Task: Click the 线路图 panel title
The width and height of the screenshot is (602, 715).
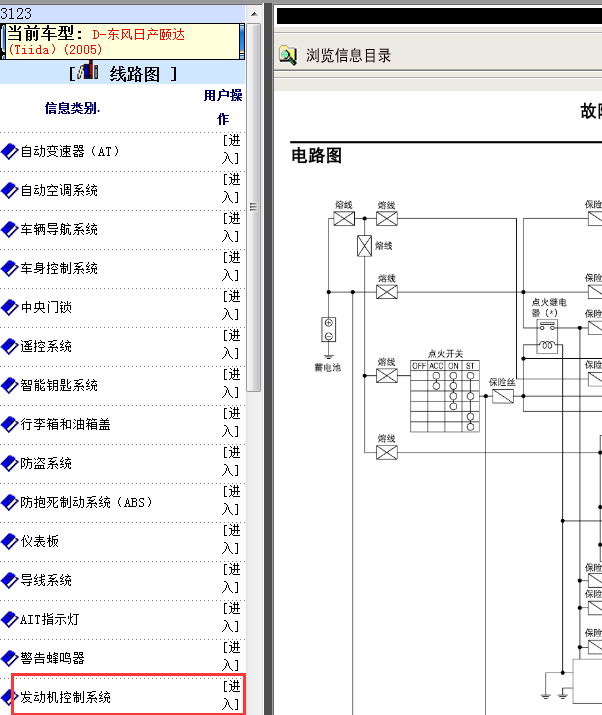Action: tap(135, 73)
